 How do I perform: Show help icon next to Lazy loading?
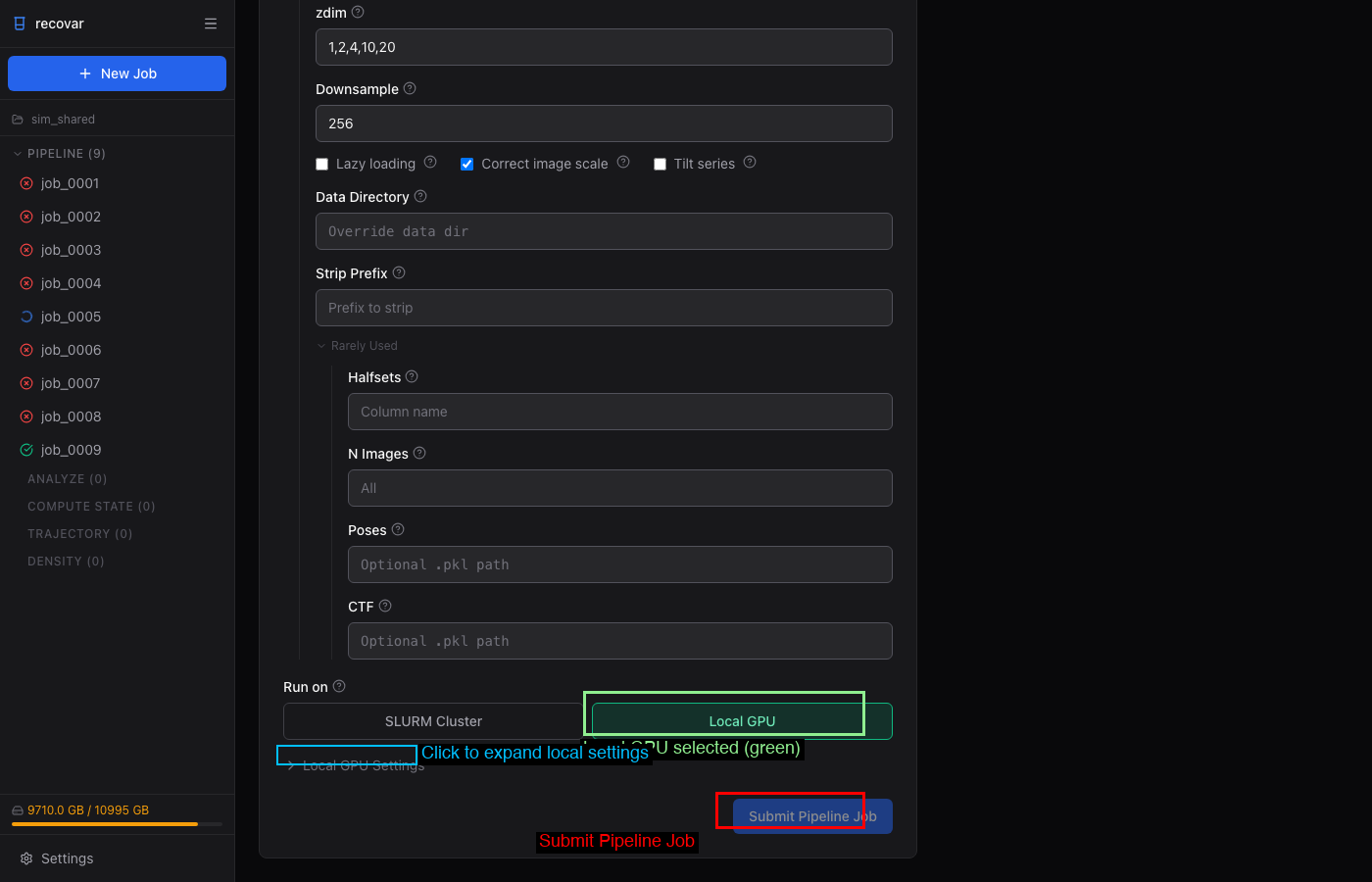tap(430, 162)
